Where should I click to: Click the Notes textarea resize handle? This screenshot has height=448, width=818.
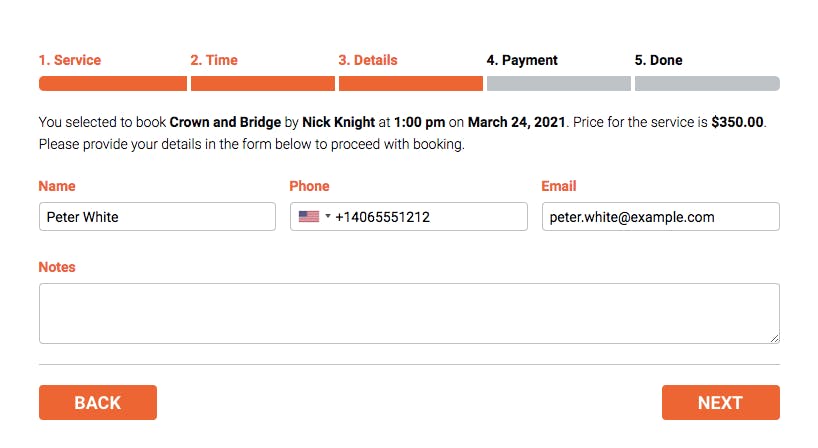pyautogui.click(x=774, y=338)
